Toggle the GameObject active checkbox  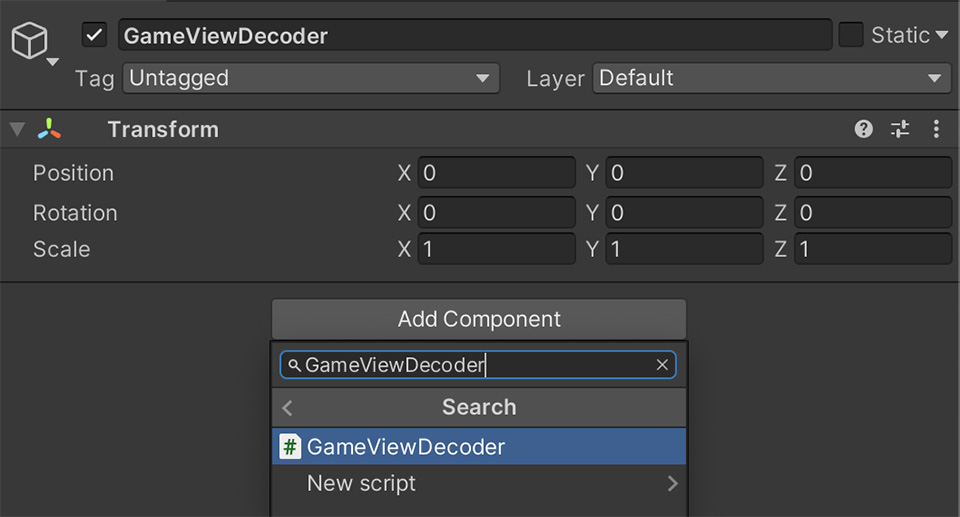(x=95, y=36)
